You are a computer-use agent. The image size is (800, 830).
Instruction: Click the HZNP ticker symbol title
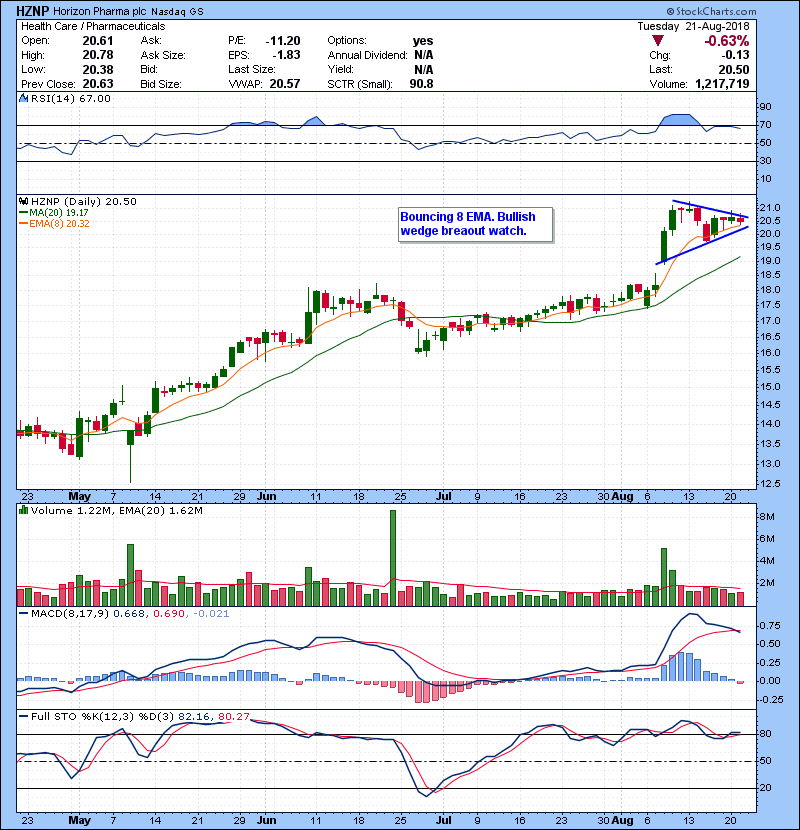[33, 11]
